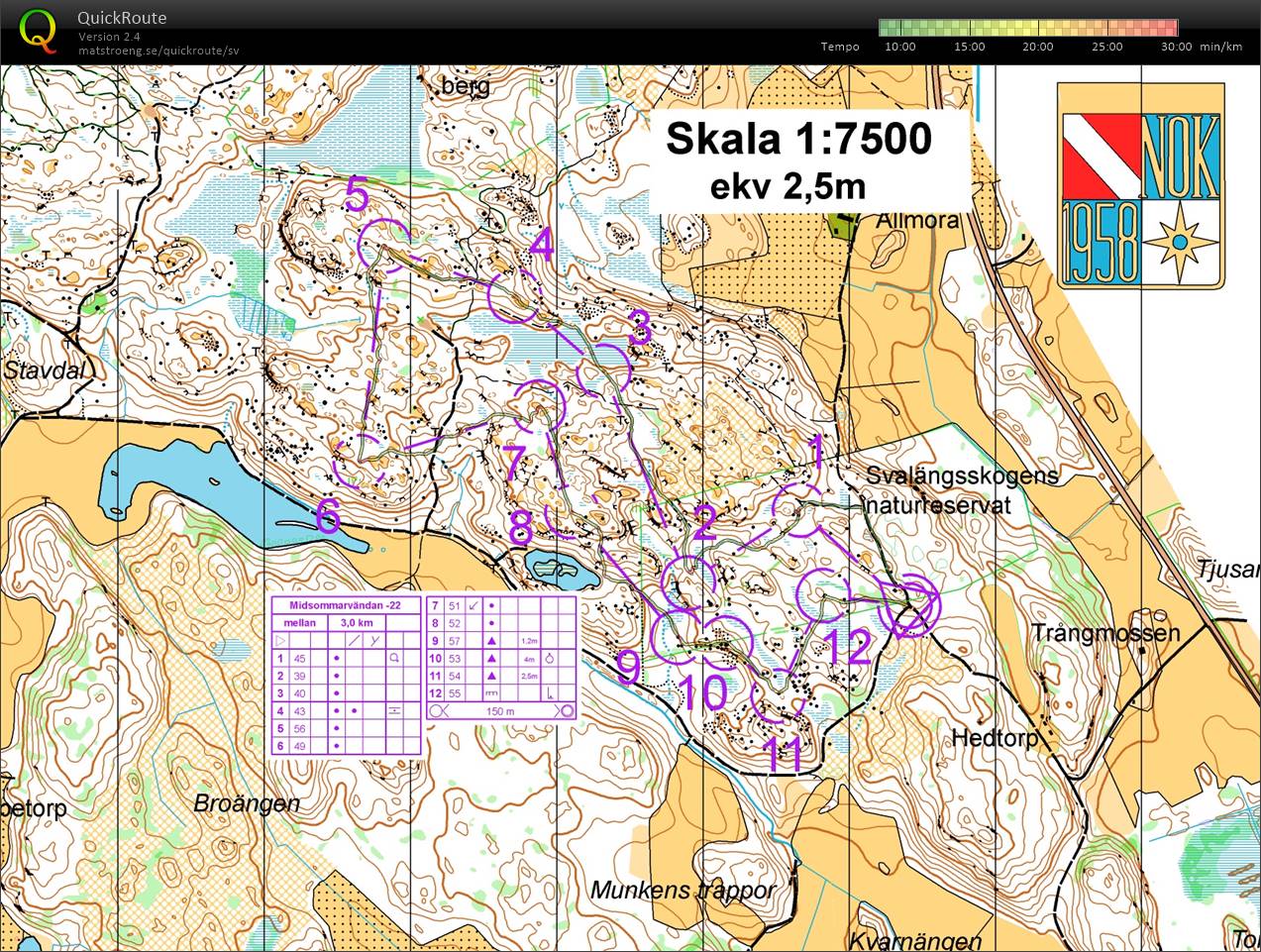Click the Munkens trappor label
The image size is (1261, 952).
[x=683, y=891]
